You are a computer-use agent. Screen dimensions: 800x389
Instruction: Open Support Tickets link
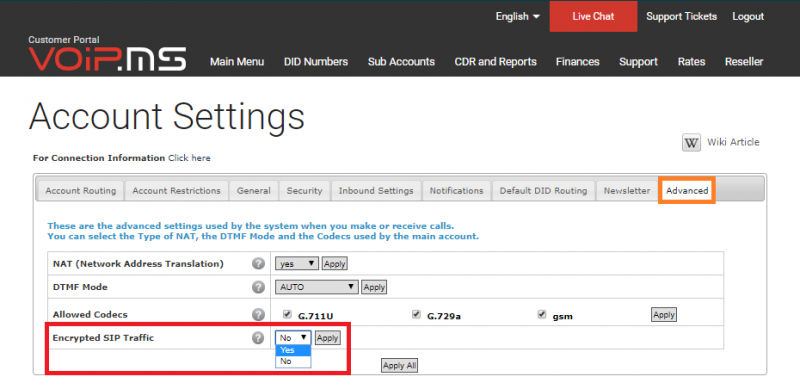(x=682, y=16)
